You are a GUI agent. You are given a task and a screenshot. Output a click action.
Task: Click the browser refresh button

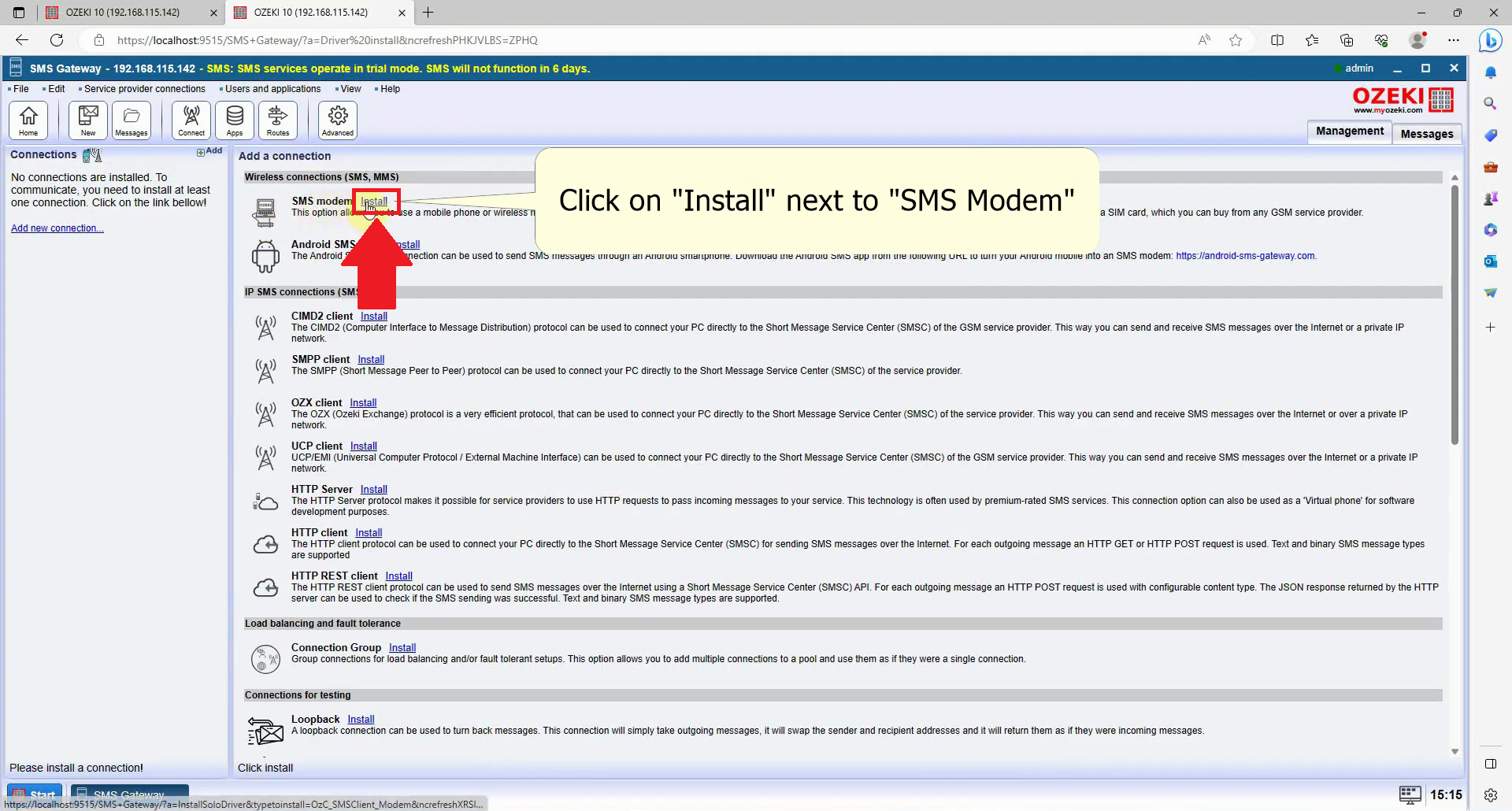point(57,40)
